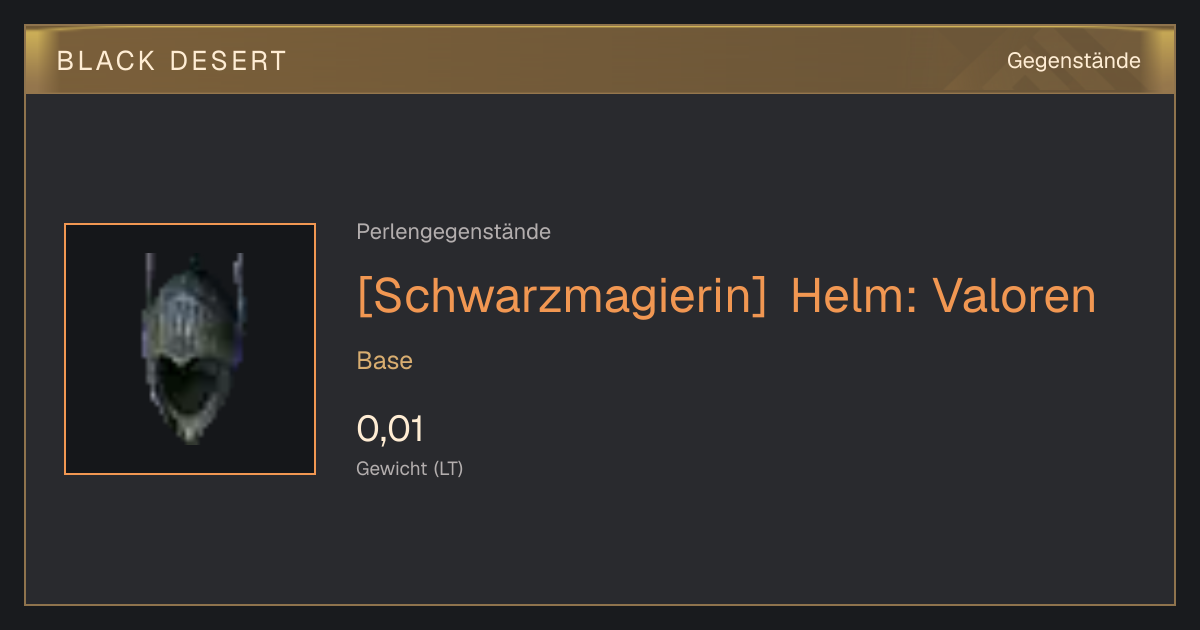
Task: Click the golden header banner center
Action: (x=600, y=61)
